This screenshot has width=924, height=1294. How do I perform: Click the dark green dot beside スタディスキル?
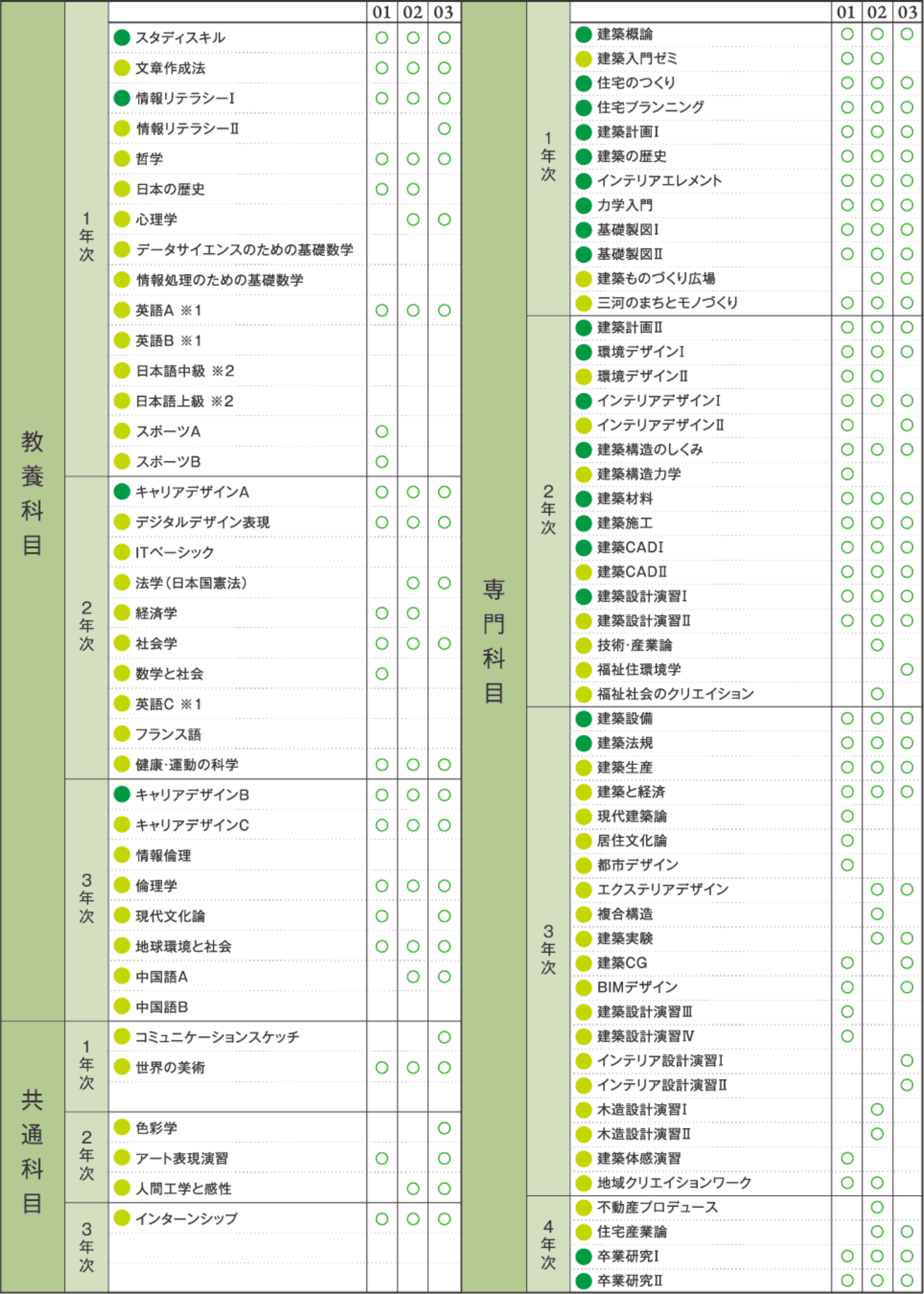(x=122, y=38)
